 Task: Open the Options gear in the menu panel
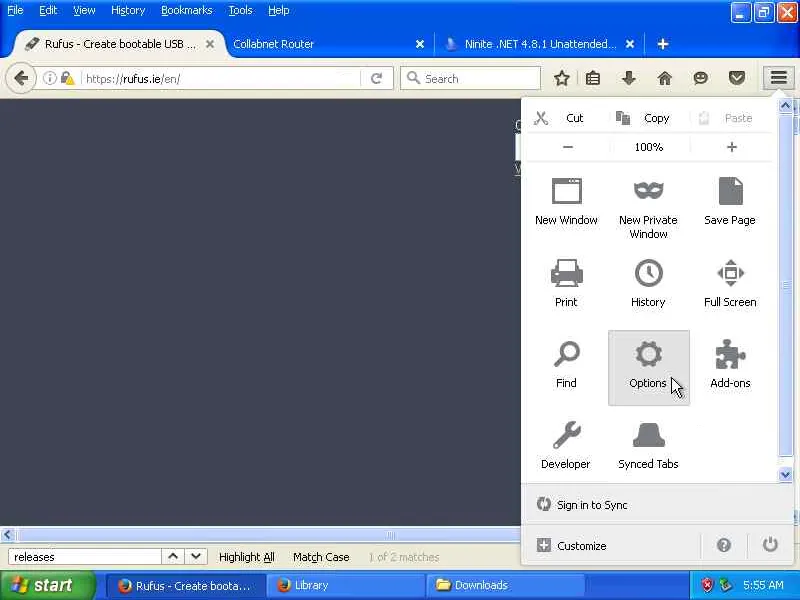[648, 367]
